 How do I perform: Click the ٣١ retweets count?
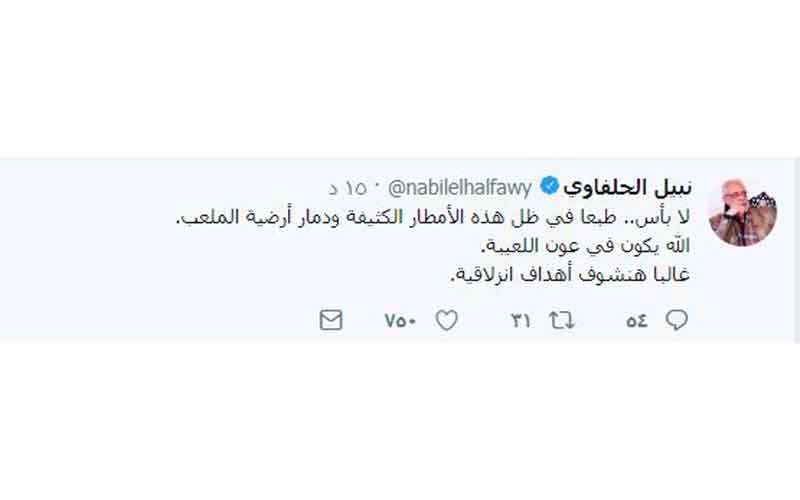pos(521,321)
